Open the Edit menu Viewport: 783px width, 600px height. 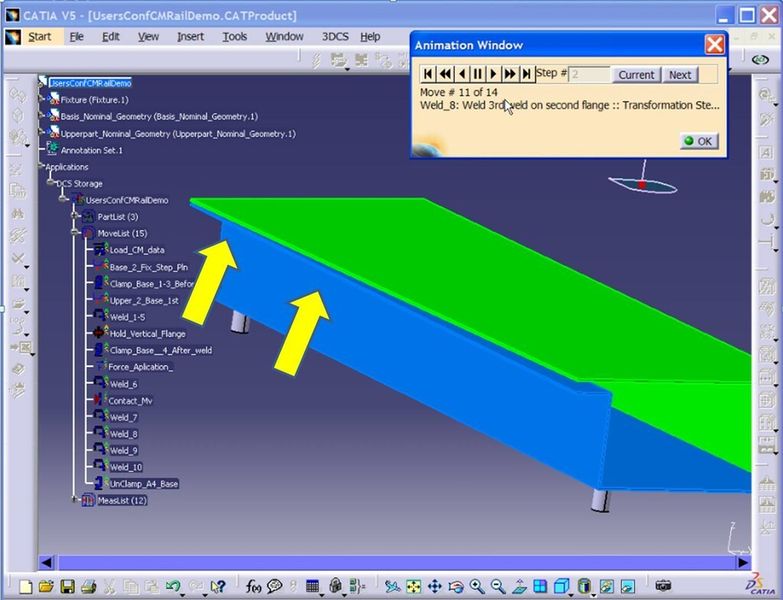tap(110, 36)
